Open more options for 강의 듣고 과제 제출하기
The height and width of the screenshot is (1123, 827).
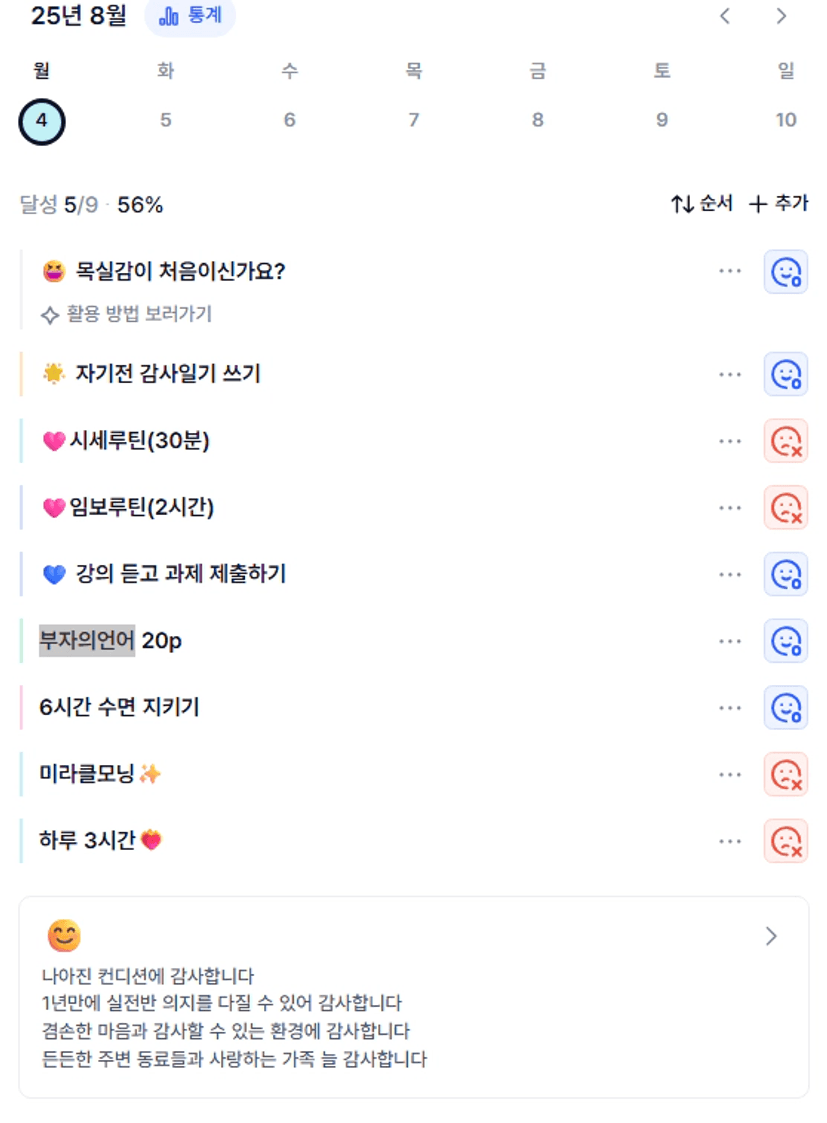(x=730, y=574)
